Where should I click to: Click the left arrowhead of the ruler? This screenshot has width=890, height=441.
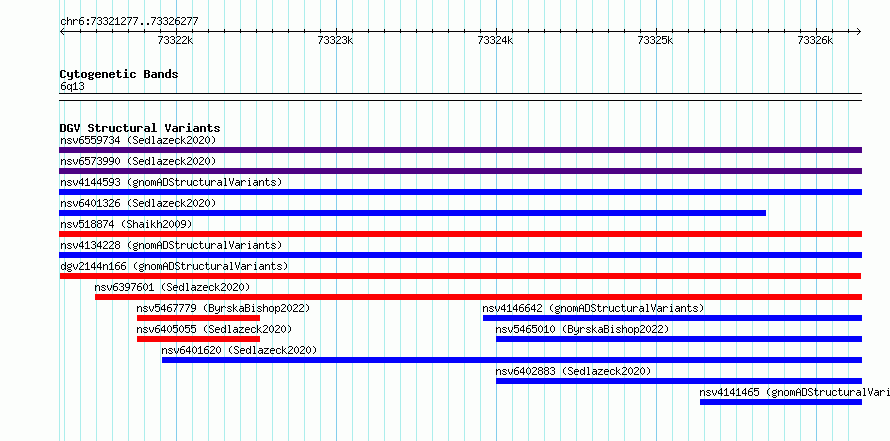coord(62,31)
